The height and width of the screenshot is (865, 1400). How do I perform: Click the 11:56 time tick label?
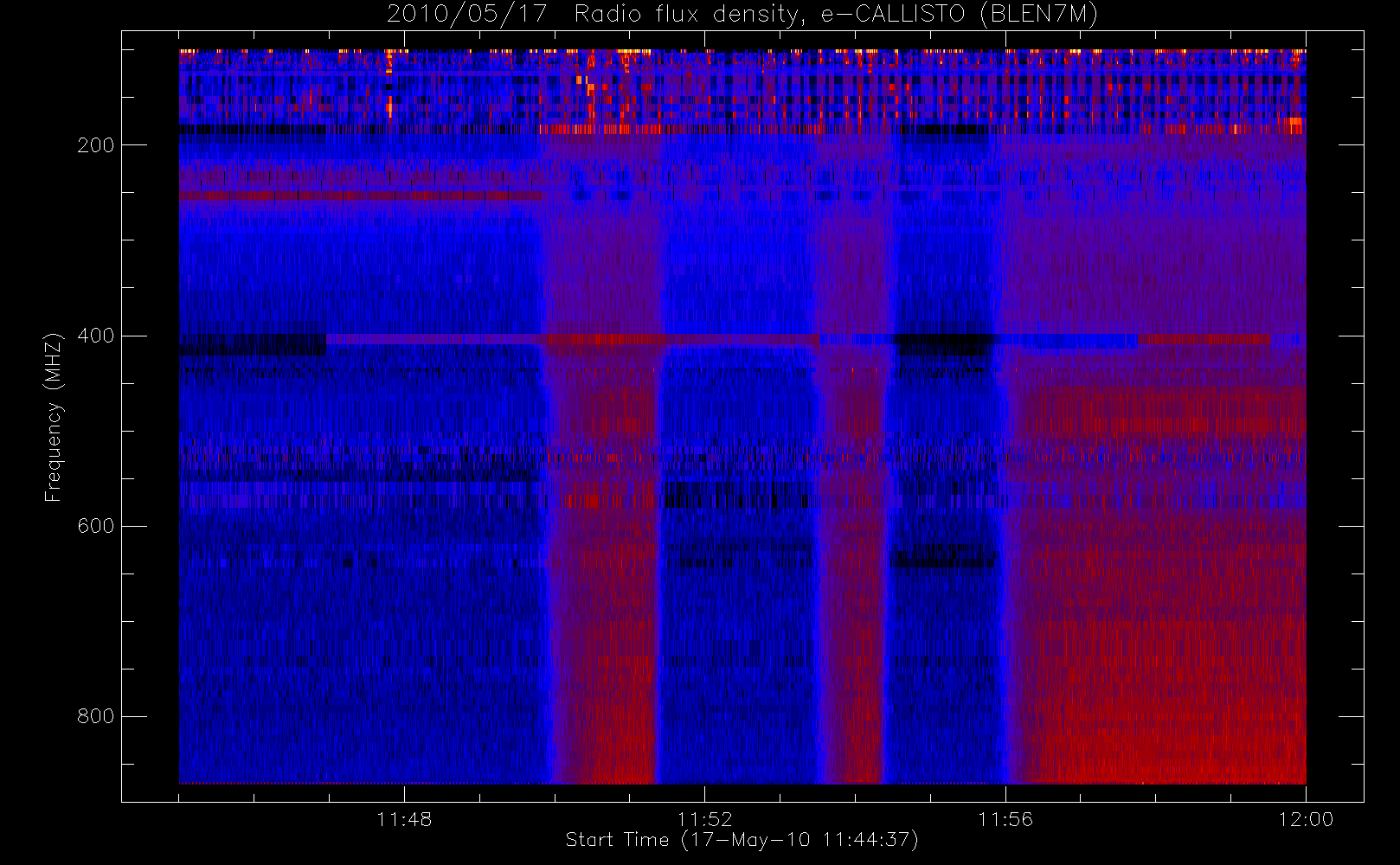coord(1005,819)
